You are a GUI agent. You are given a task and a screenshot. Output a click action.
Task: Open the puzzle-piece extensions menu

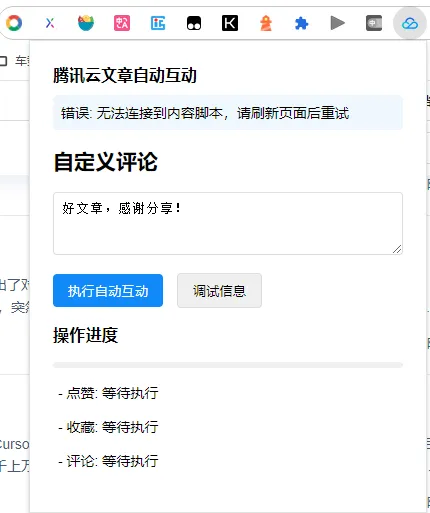pyautogui.click(x=302, y=23)
